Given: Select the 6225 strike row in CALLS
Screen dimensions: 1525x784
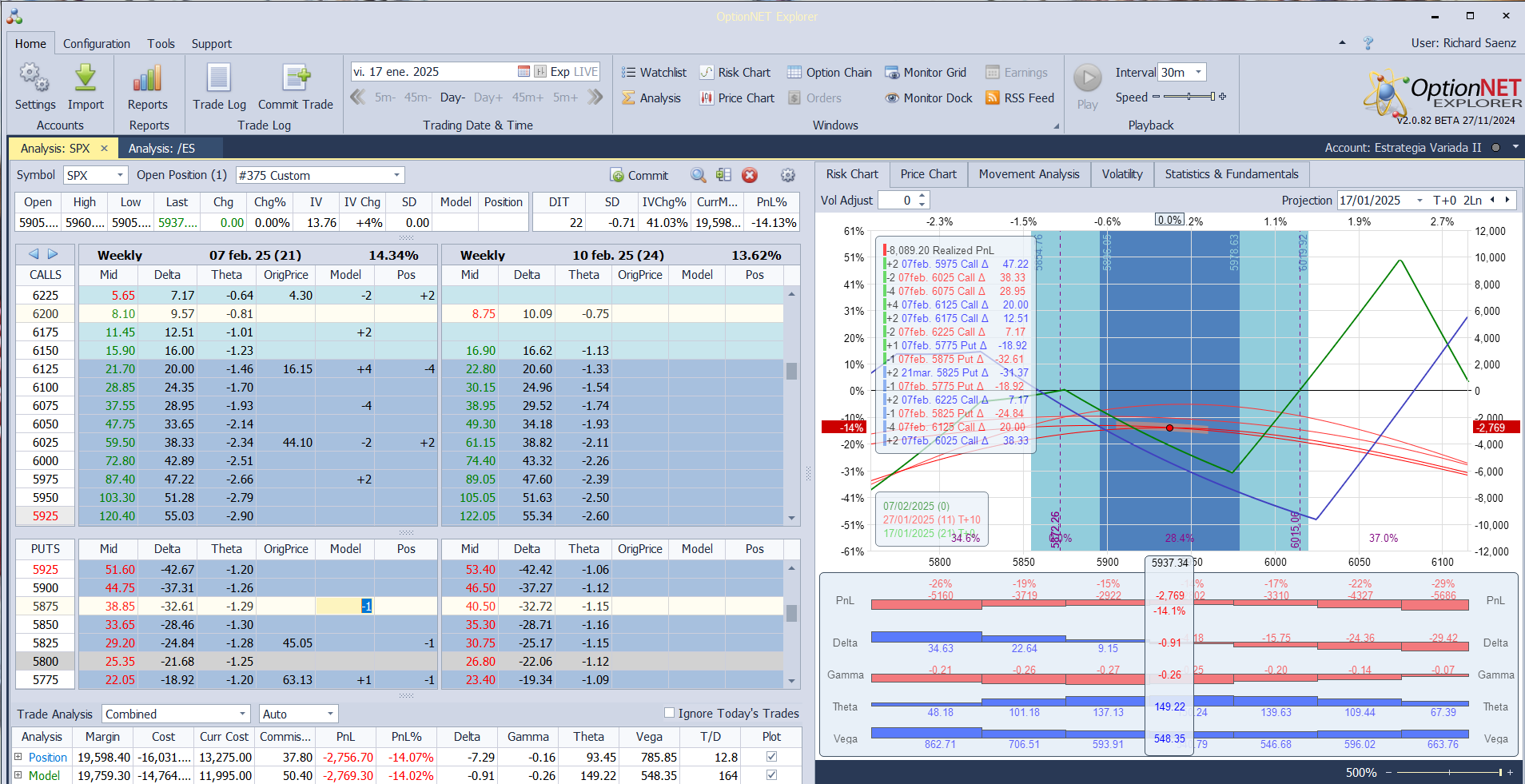Looking at the screenshot, I should [x=226, y=296].
